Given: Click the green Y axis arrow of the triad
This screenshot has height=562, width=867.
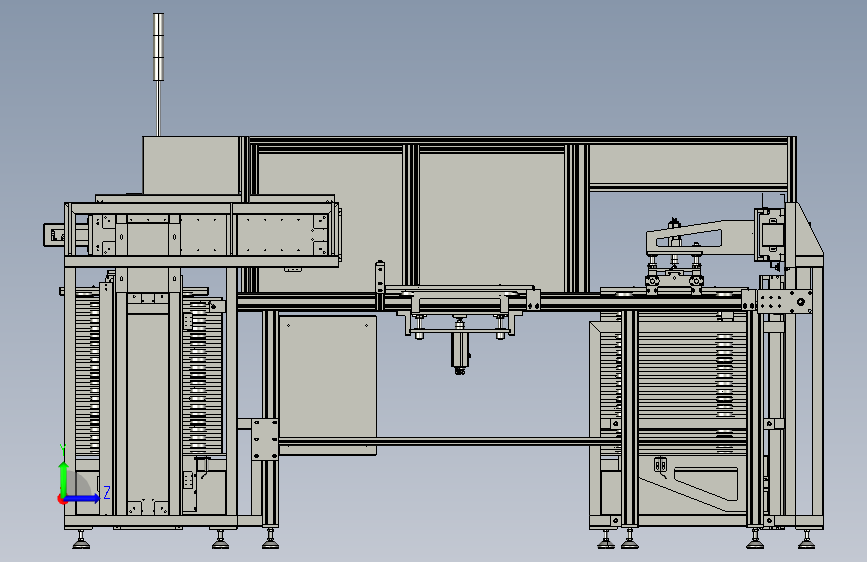Looking at the screenshot, I should tap(64, 478).
